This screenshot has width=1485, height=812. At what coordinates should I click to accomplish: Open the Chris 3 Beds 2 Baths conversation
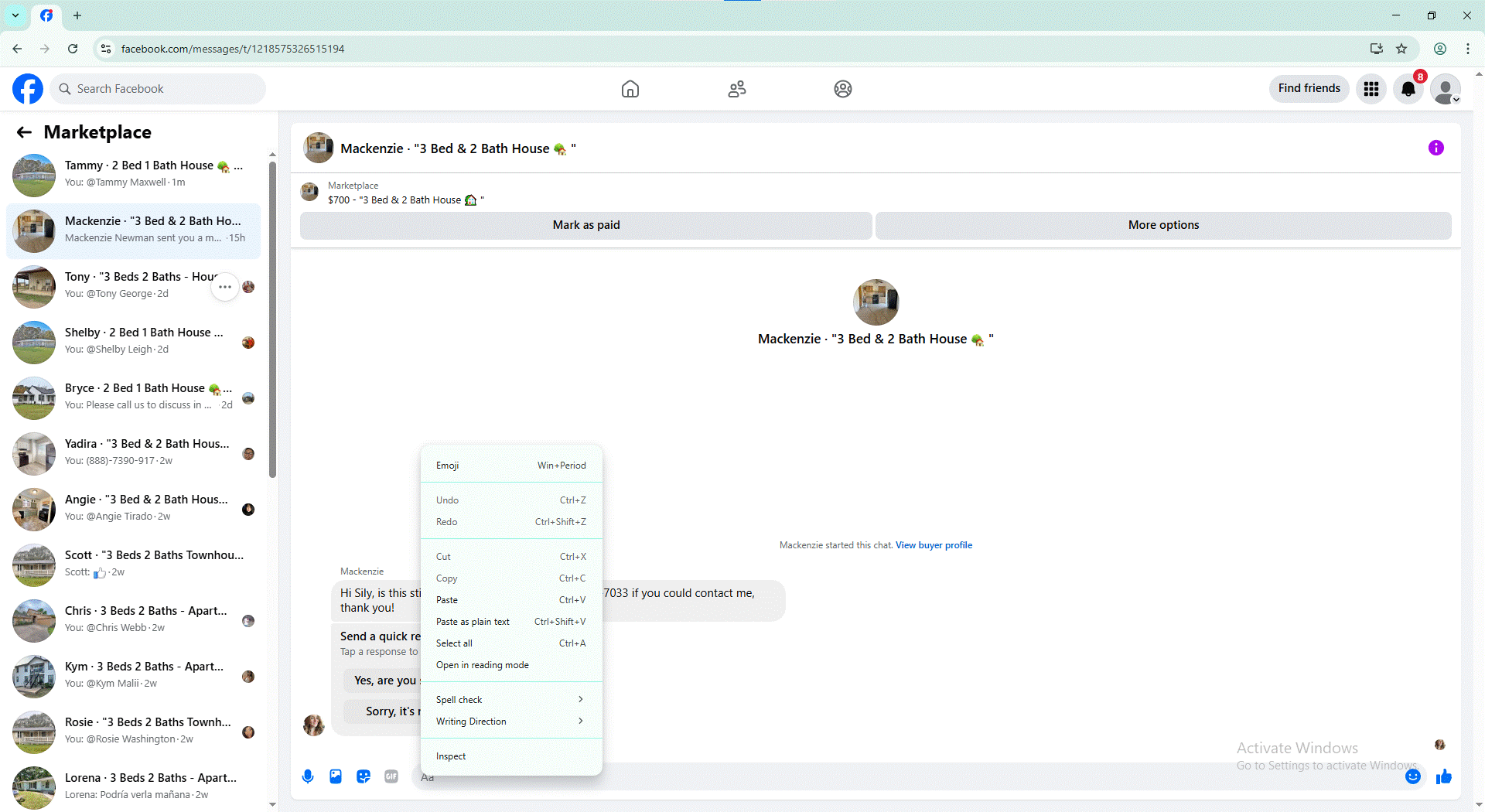tap(133, 620)
